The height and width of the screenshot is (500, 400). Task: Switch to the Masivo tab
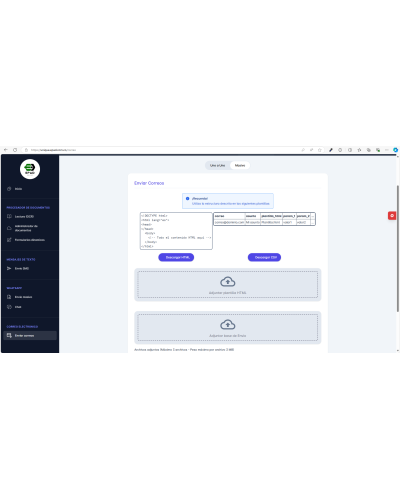click(240, 165)
